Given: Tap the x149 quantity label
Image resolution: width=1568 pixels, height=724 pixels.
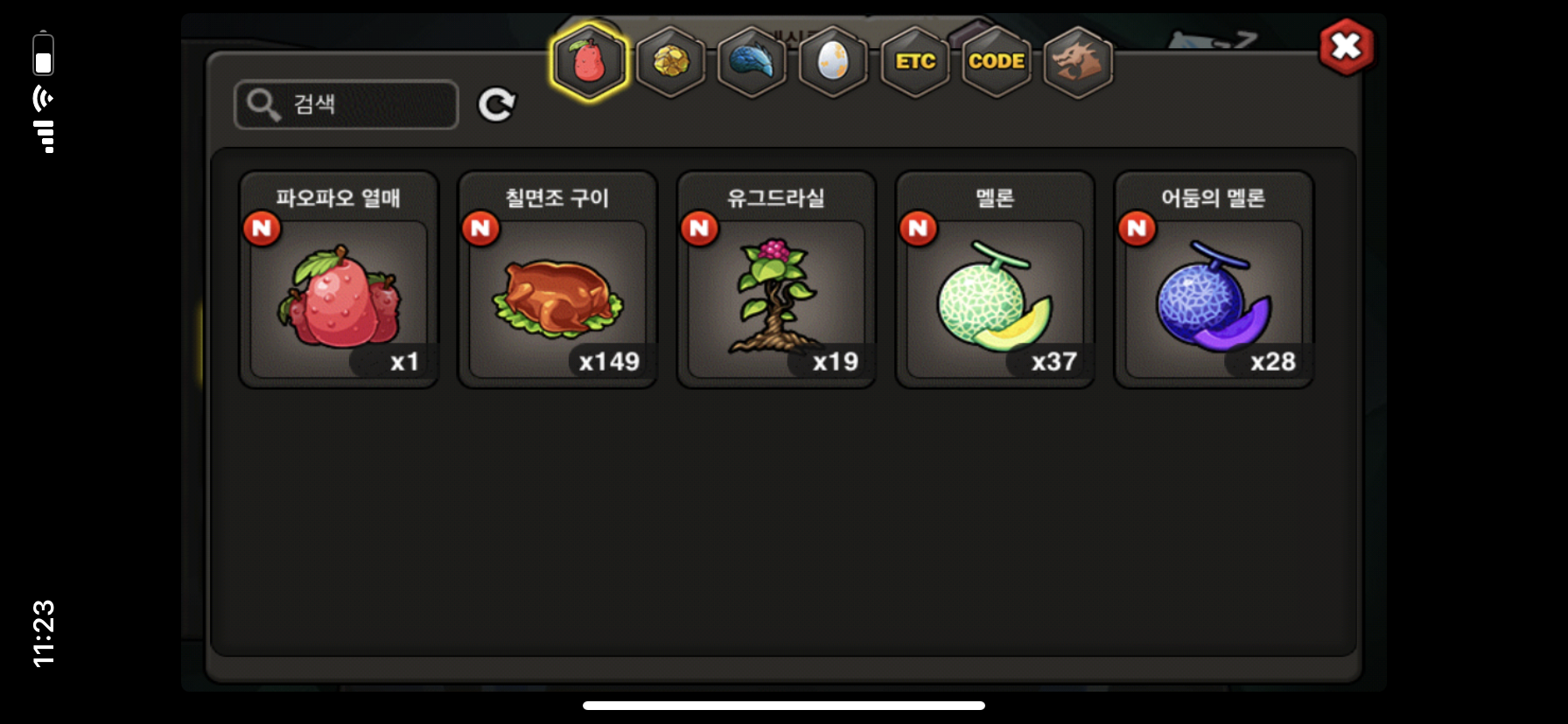Looking at the screenshot, I should pos(609,361).
